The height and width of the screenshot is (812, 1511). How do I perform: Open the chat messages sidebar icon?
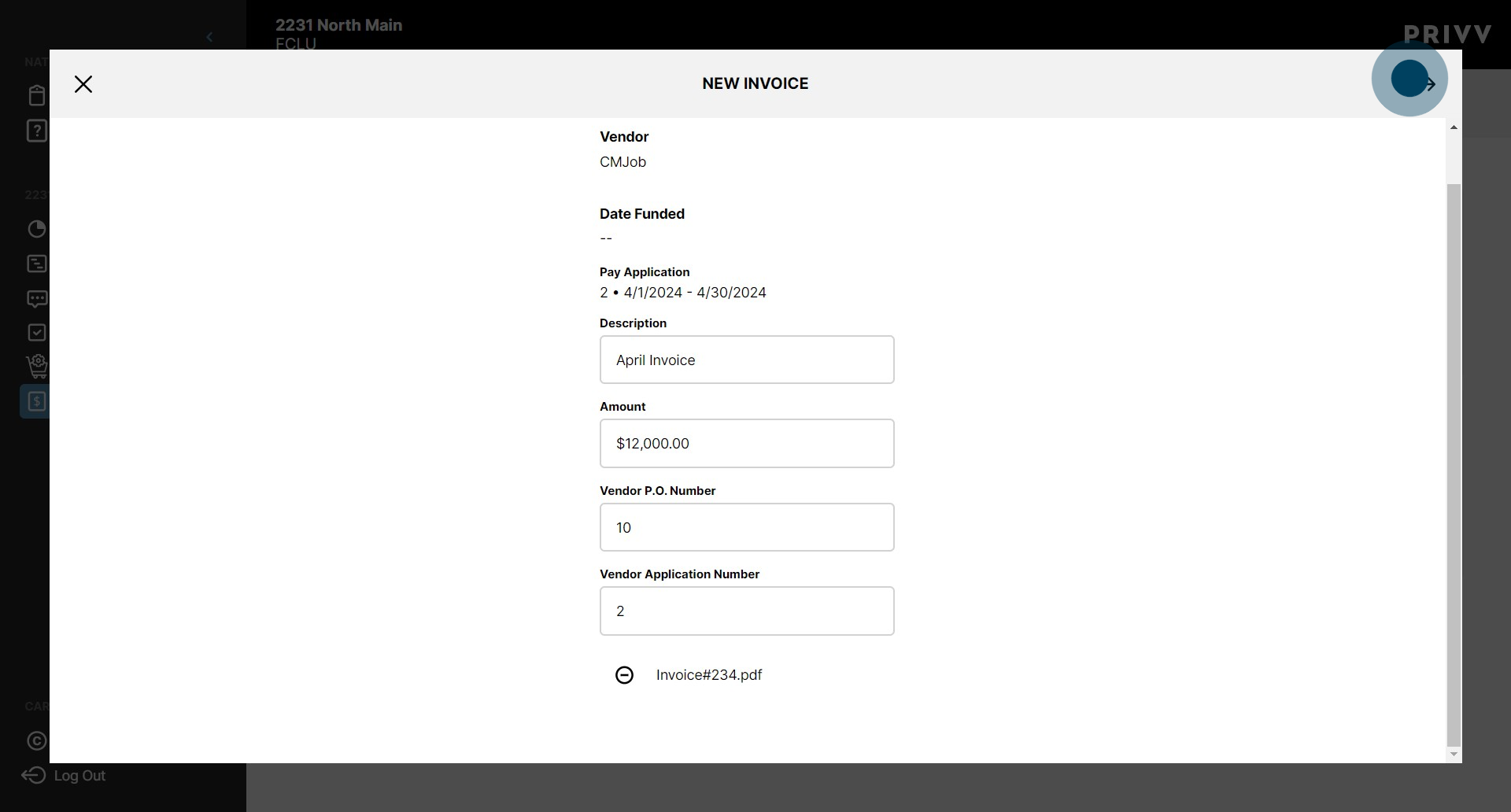[36, 299]
